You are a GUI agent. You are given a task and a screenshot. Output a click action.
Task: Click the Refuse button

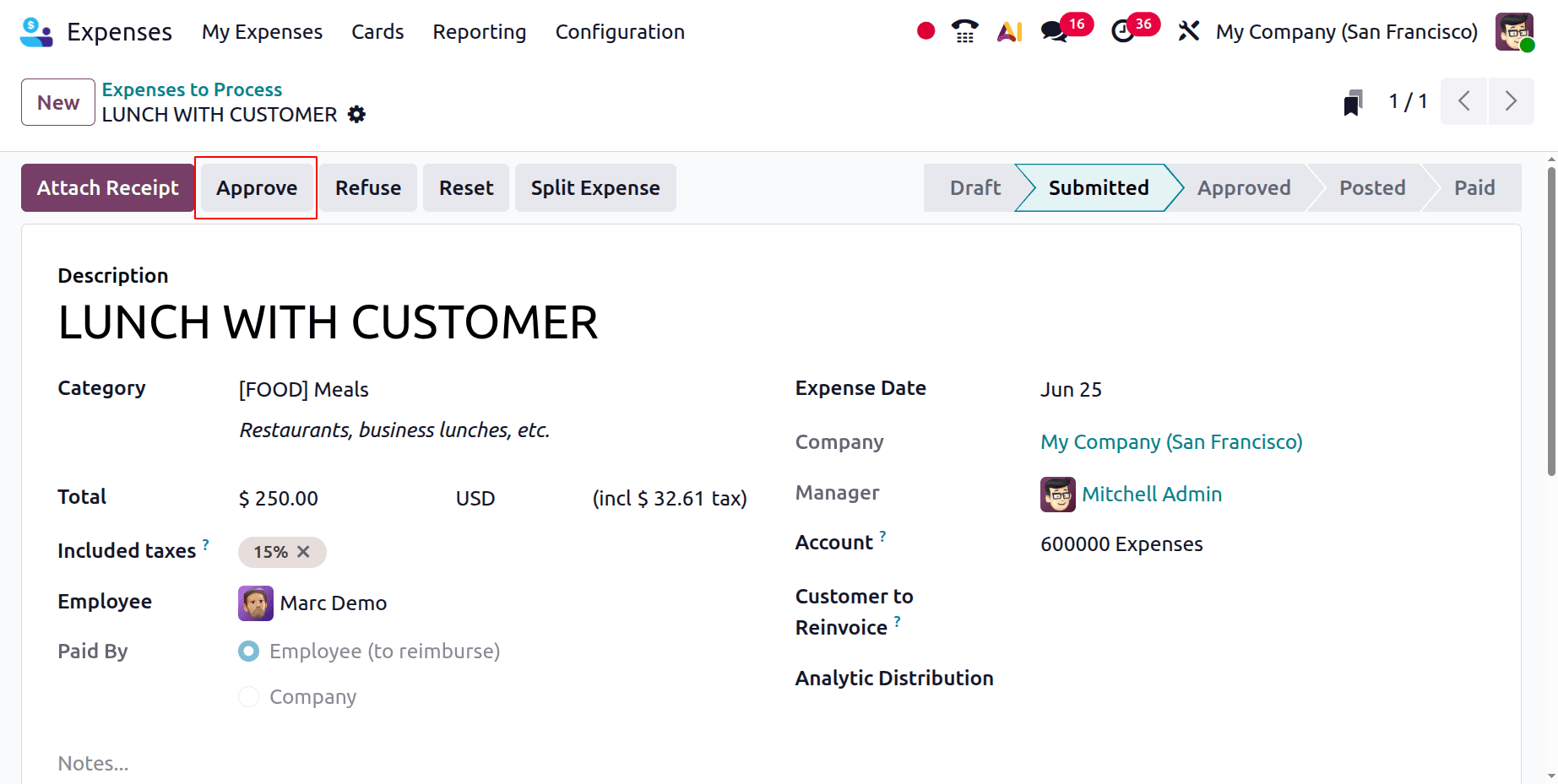point(368,187)
